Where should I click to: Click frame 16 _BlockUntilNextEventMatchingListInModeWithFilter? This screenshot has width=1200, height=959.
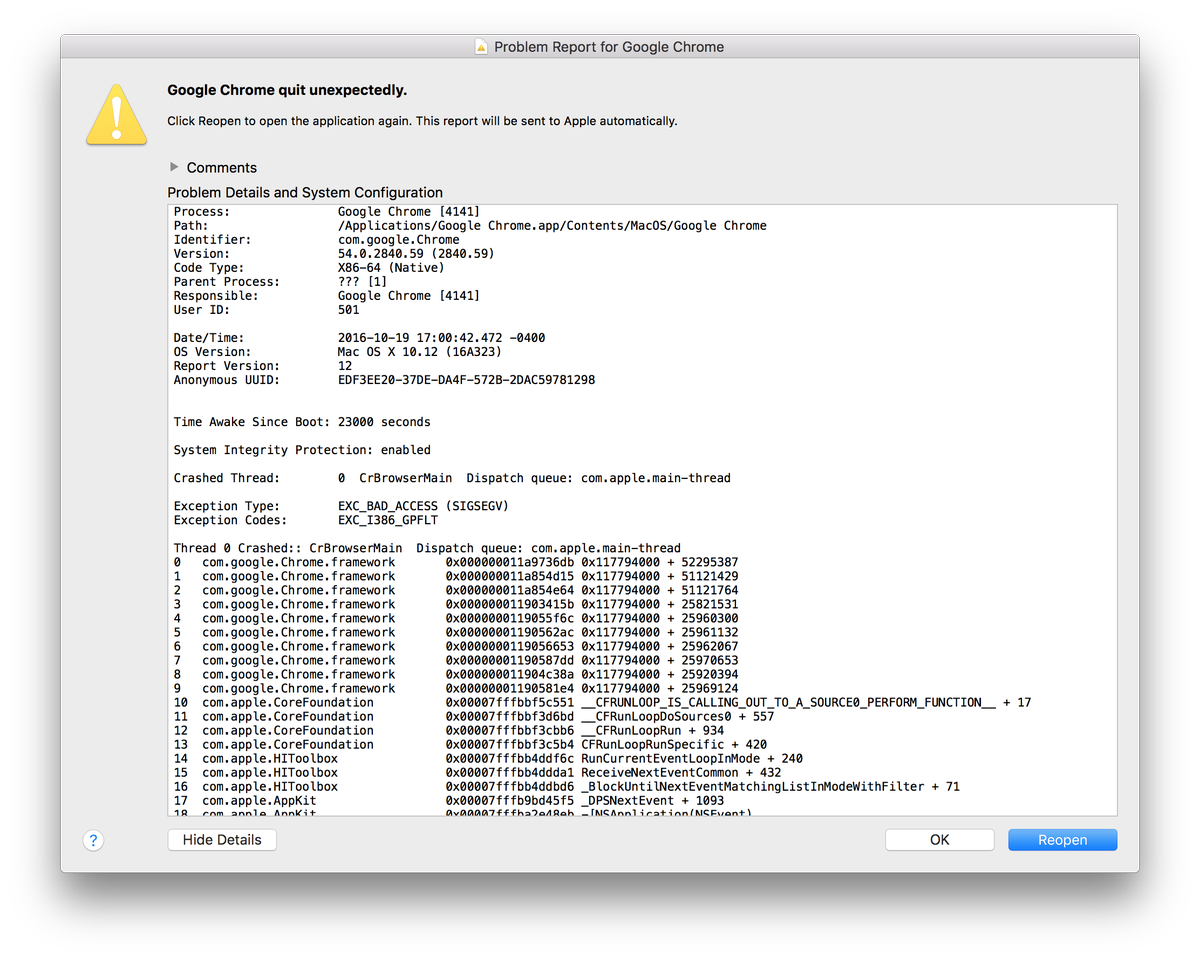coord(567,786)
